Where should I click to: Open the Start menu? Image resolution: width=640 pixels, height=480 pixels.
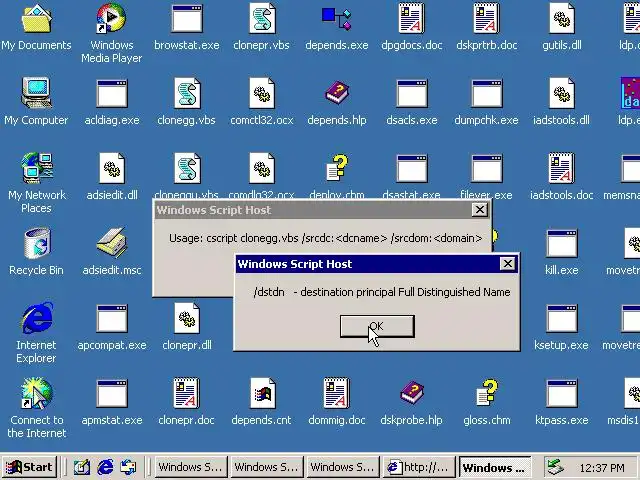[x=29, y=467]
